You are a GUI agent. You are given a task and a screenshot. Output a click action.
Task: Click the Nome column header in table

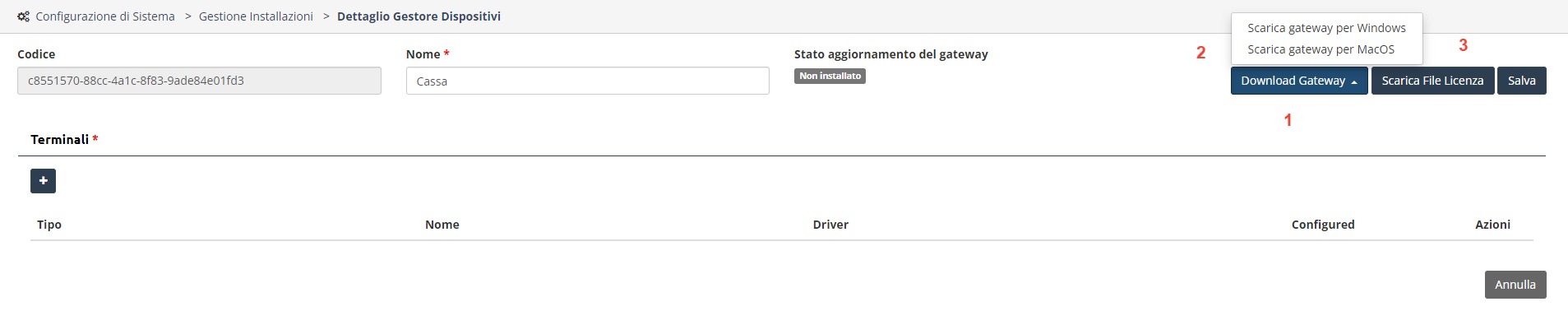(442, 225)
